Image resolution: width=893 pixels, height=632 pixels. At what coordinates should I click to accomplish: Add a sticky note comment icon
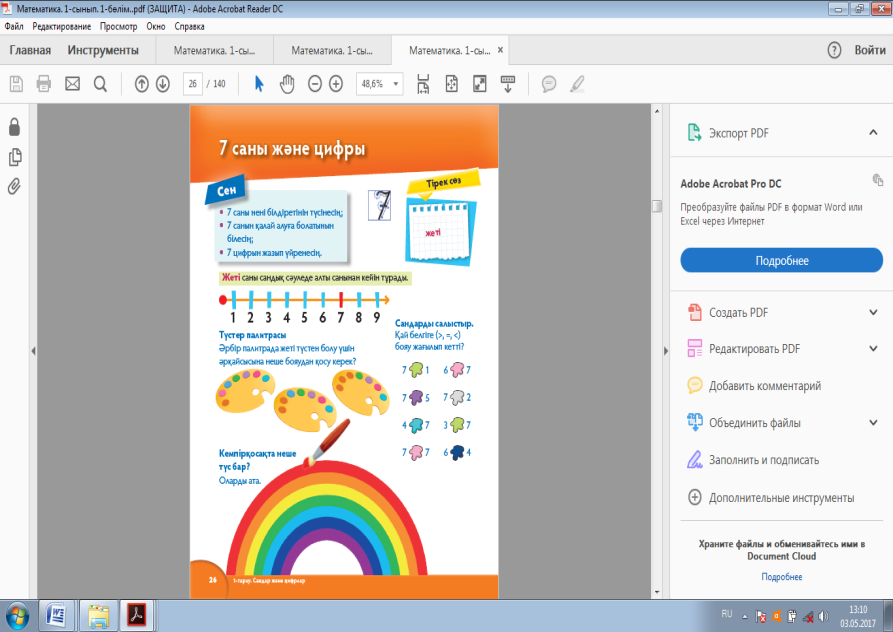click(x=549, y=84)
